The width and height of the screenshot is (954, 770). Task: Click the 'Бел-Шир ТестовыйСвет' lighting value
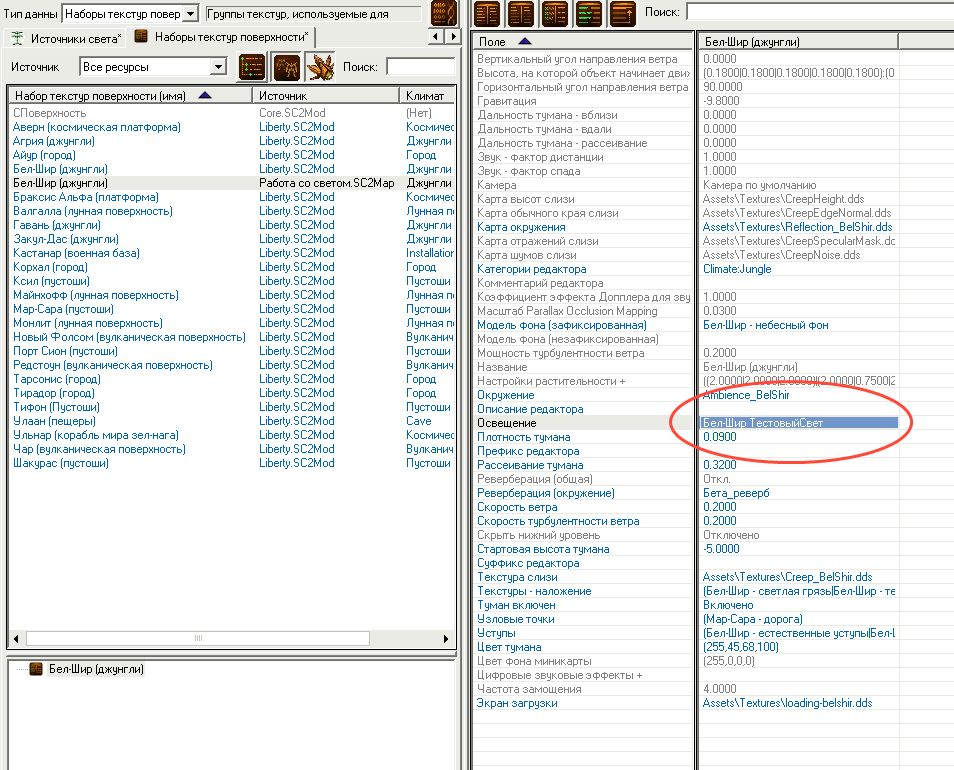[799, 423]
